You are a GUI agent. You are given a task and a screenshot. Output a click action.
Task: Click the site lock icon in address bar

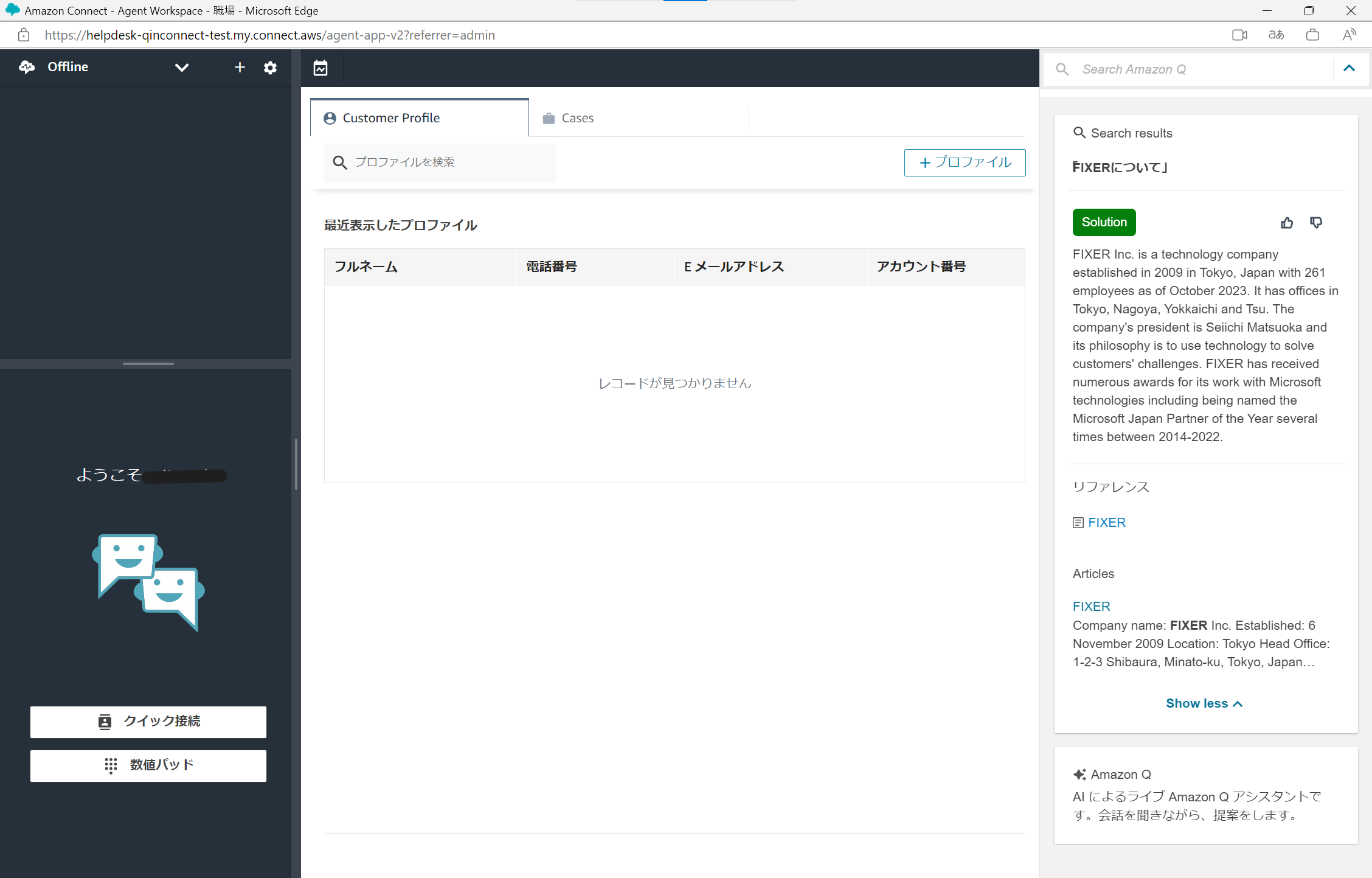24,35
